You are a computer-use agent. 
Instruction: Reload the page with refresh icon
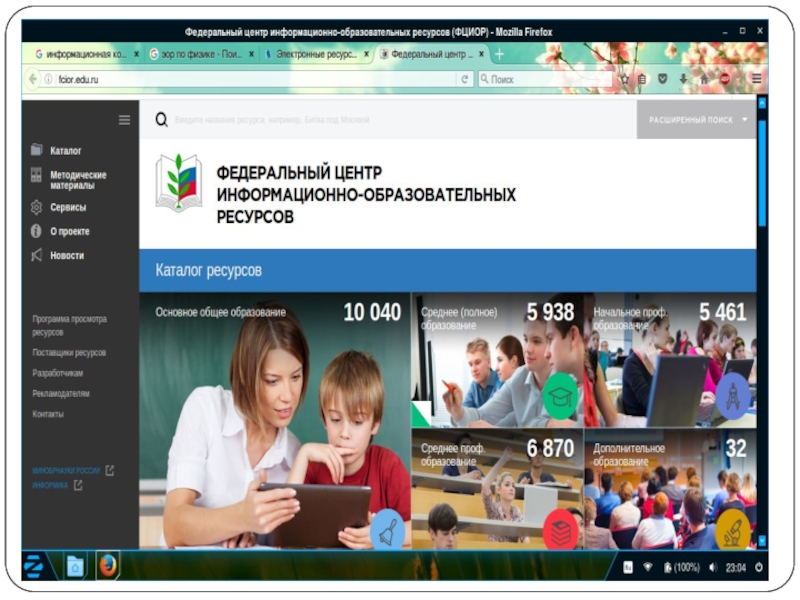464,79
